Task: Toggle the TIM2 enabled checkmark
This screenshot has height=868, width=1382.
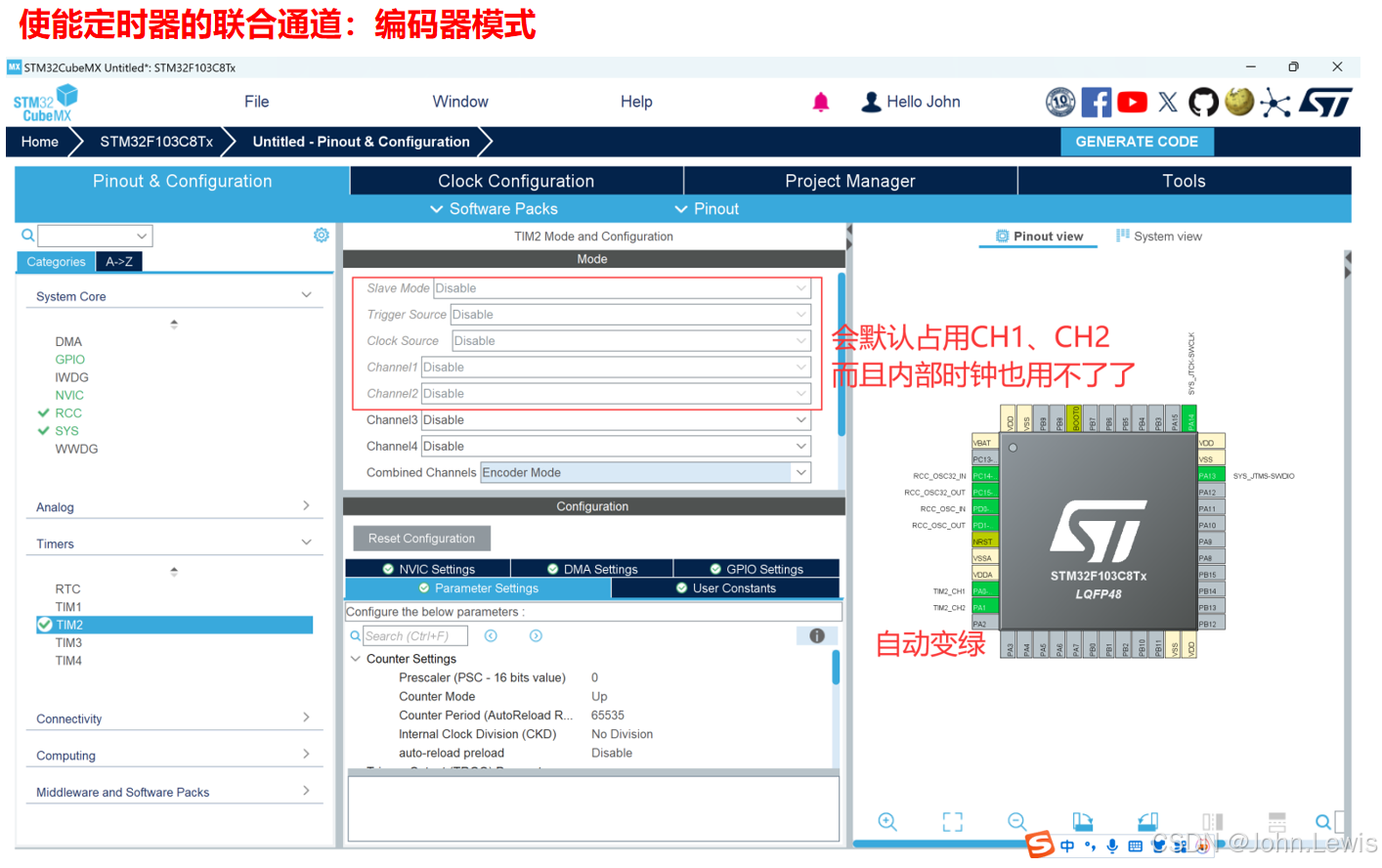Action: pyautogui.click(x=45, y=625)
